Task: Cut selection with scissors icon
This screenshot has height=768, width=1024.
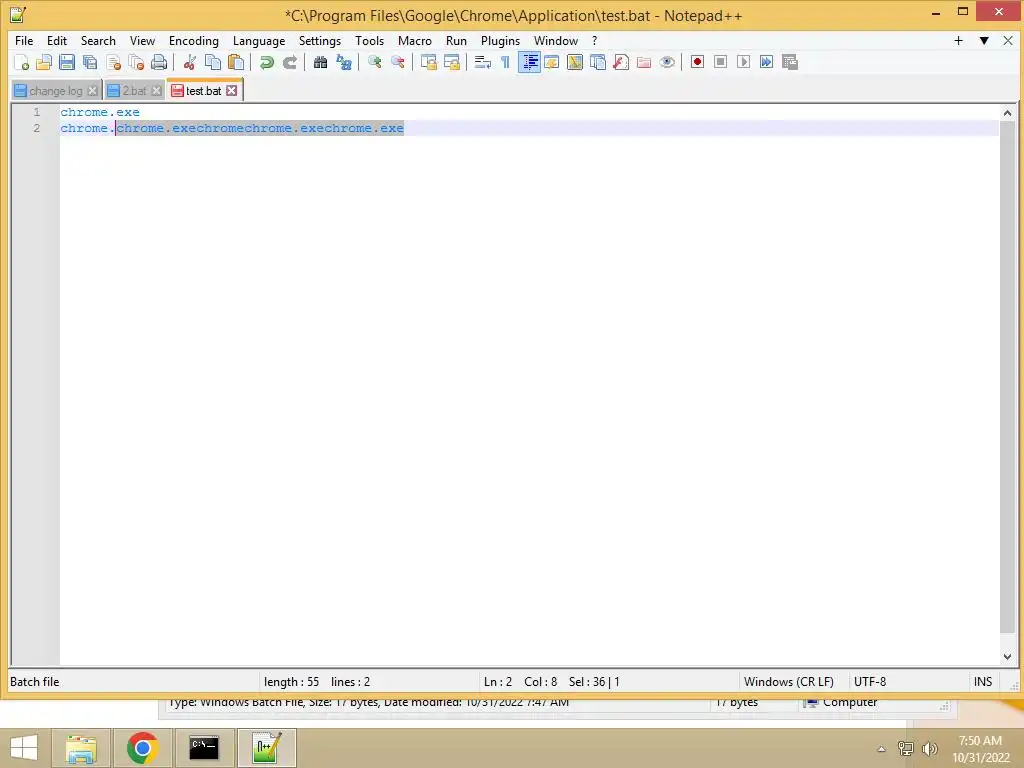Action: click(190, 62)
